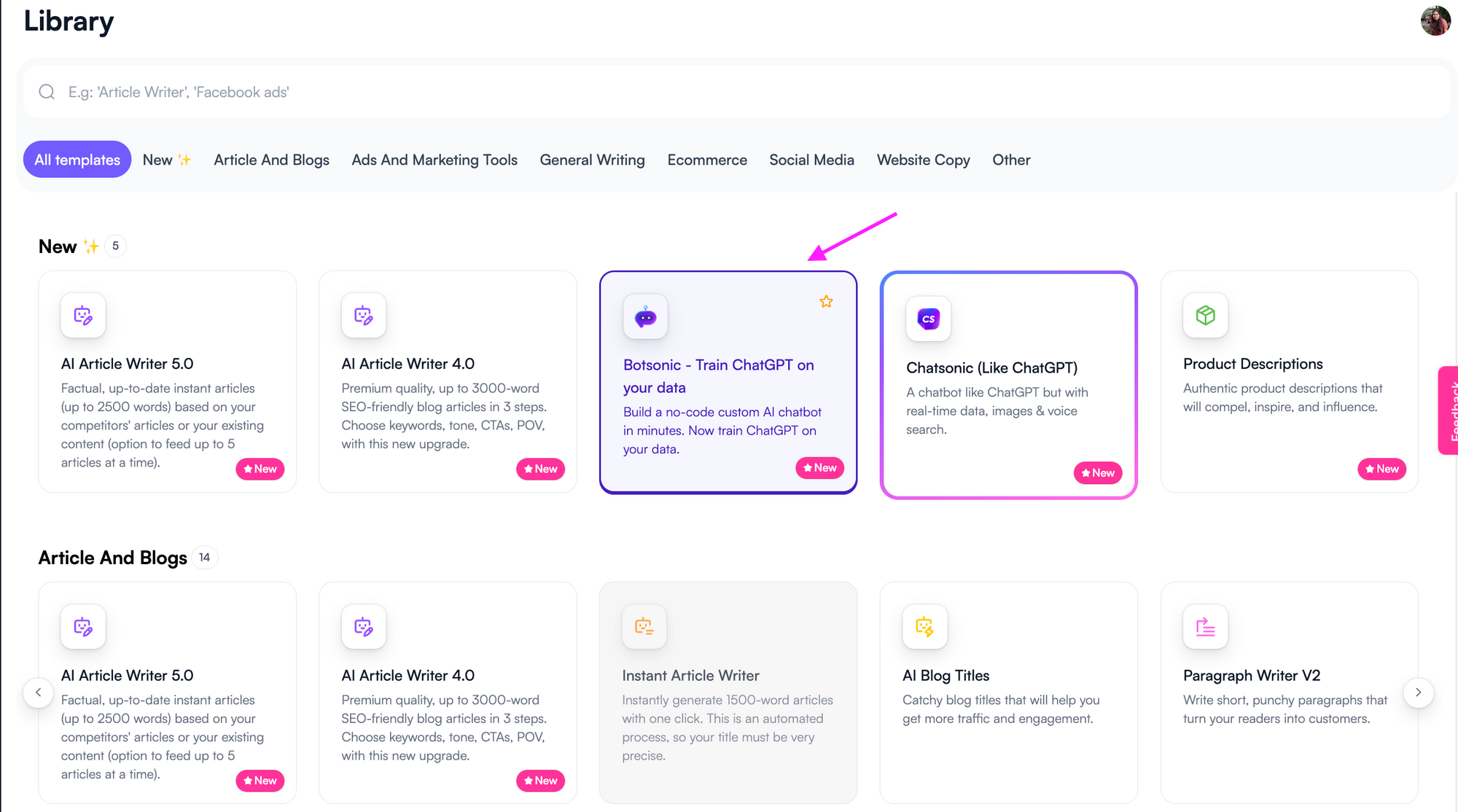The width and height of the screenshot is (1458, 812).
Task: Select the All Templates filter toggle
Action: pyautogui.click(x=77, y=159)
